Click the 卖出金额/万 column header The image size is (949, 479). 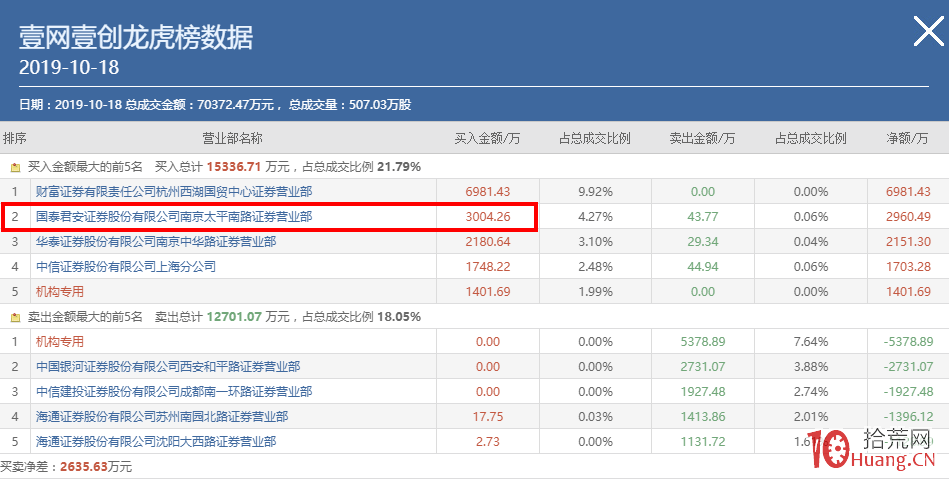tap(702, 138)
